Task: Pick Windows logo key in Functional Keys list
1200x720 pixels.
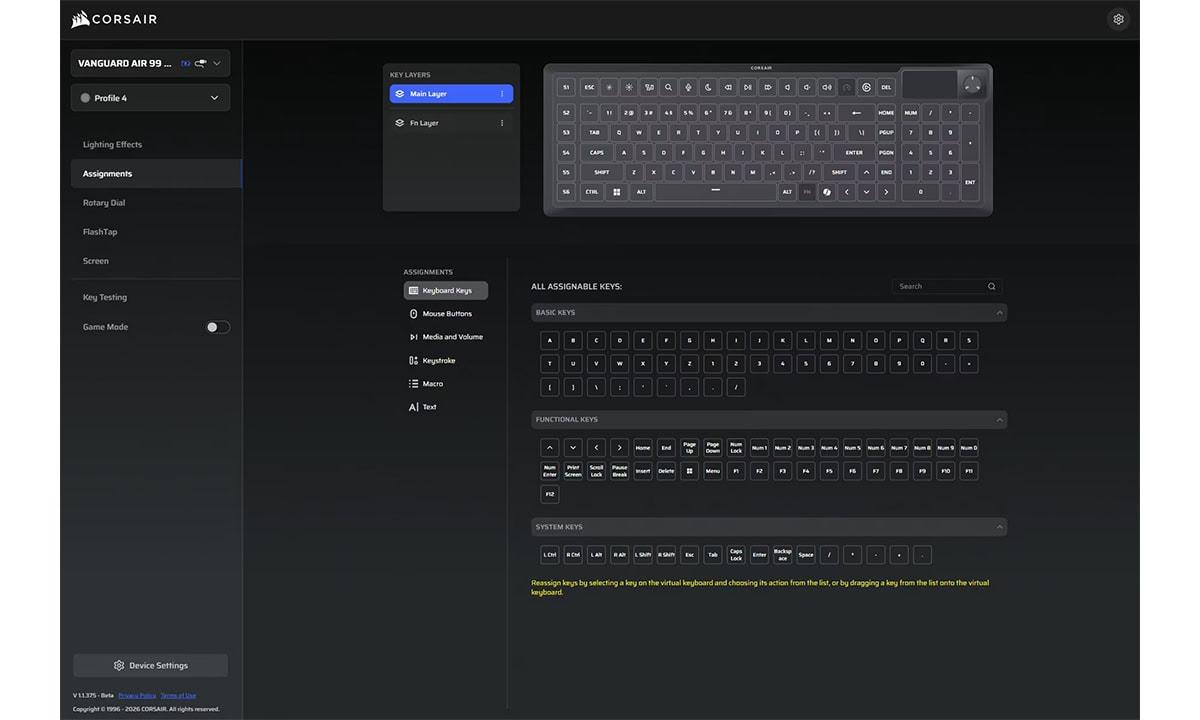Action: (689, 471)
